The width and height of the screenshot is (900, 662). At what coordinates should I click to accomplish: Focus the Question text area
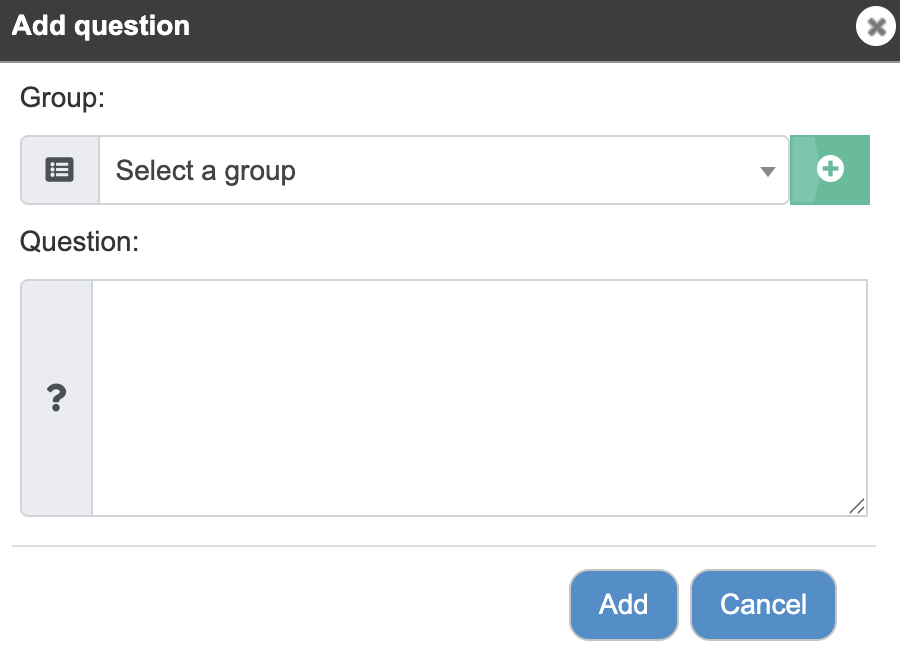click(x=479, y=398)
